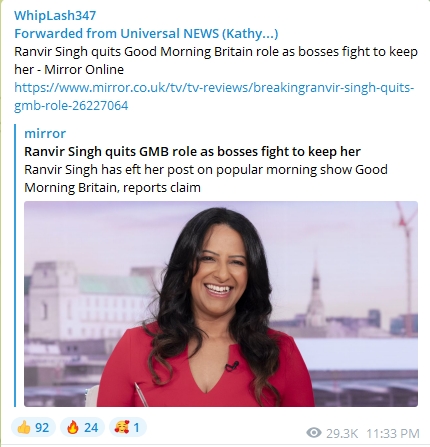The height and width of the screenshot is (447, 430).
Task: Click the 29.3K view count
Action: [342, 433]
